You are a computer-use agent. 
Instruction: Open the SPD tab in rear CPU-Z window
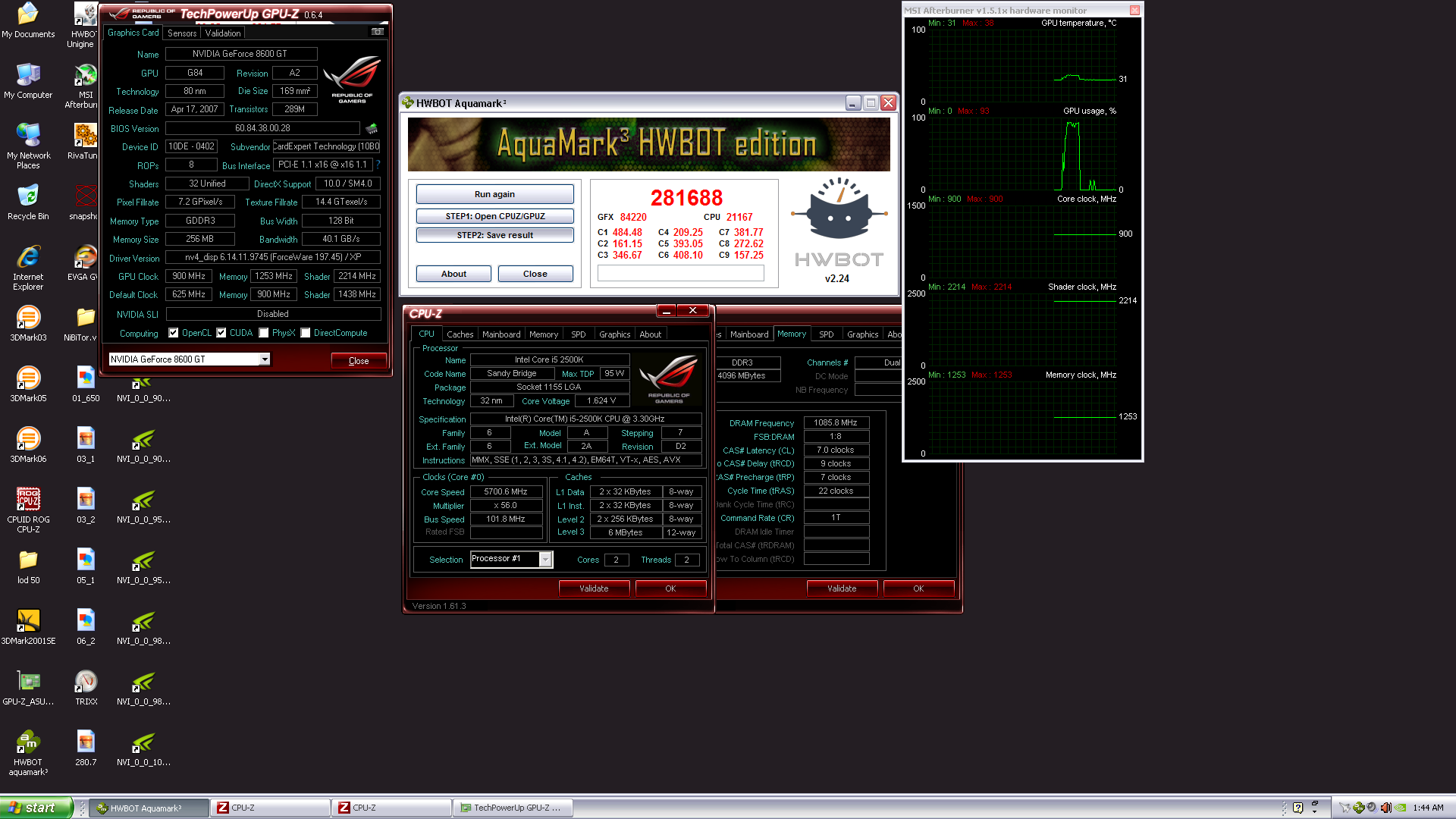click(827, 334)
